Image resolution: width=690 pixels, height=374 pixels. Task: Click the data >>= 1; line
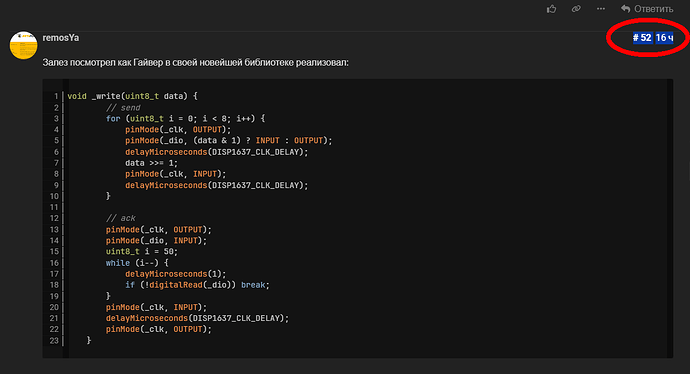coord(151,163)
